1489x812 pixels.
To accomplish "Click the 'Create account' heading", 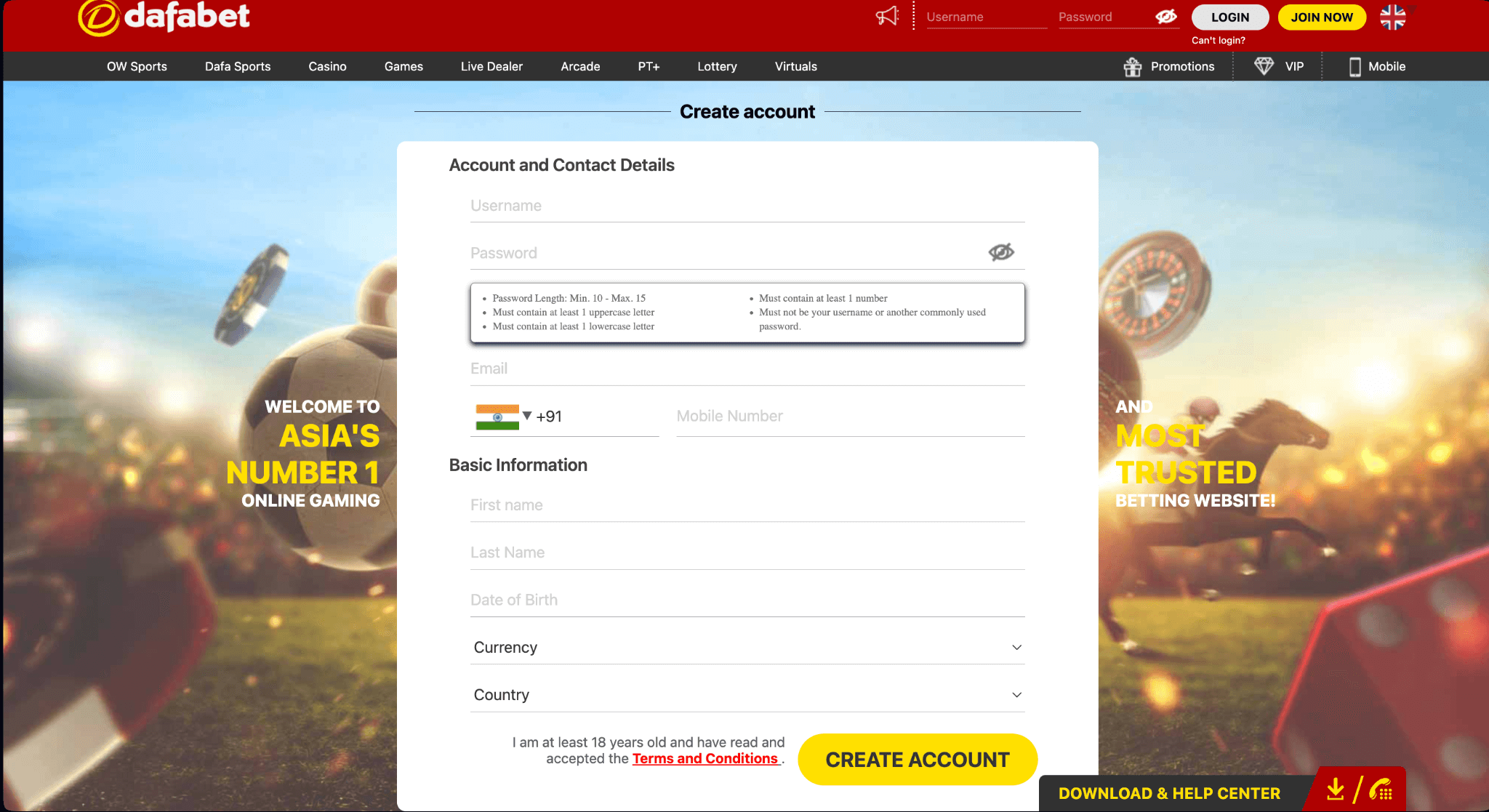I will coord(747,111).
